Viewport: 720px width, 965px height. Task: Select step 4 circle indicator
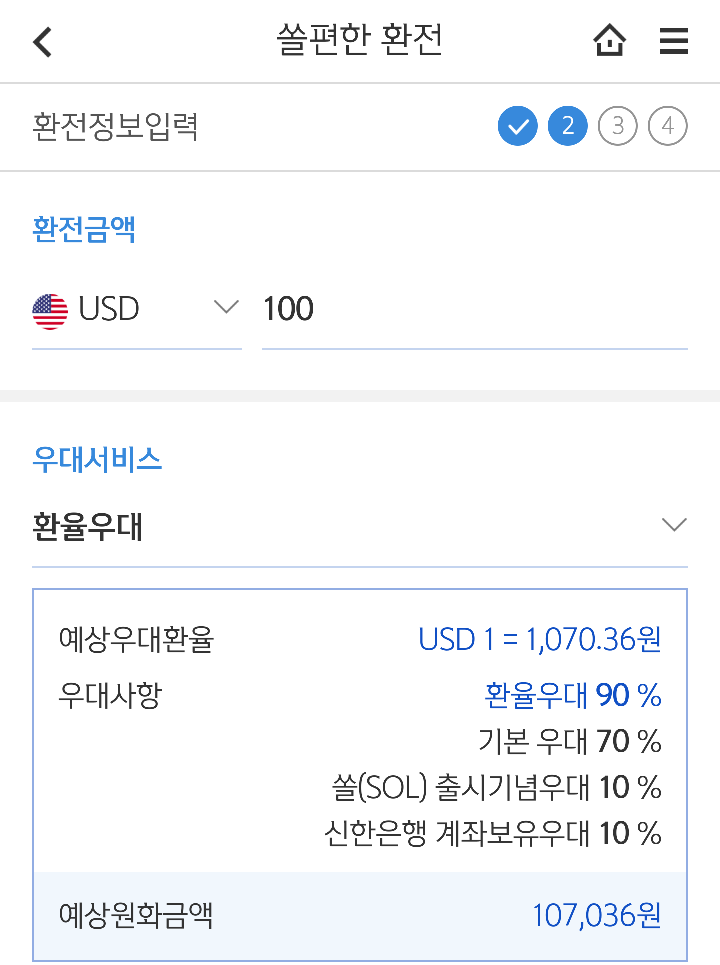tap(668, 126)
